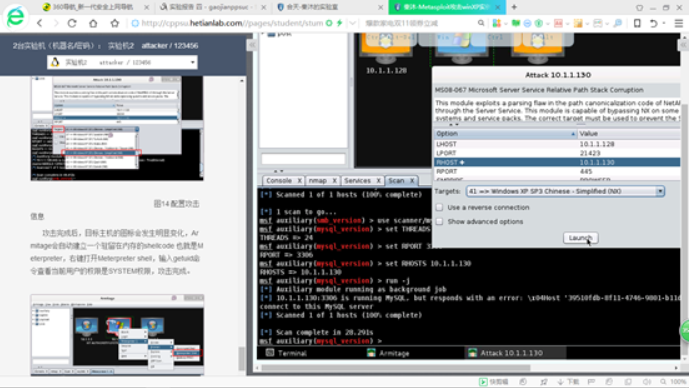The height and width of the screenshot is (388, 693).
Task: Click the screenshot tool extension icon
Action: point(598,23)
